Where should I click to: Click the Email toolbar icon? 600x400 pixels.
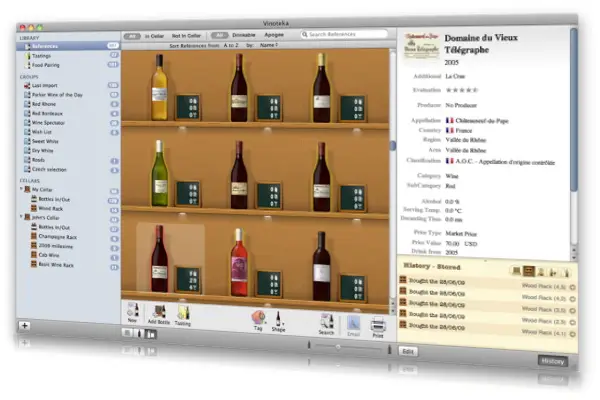353,326
